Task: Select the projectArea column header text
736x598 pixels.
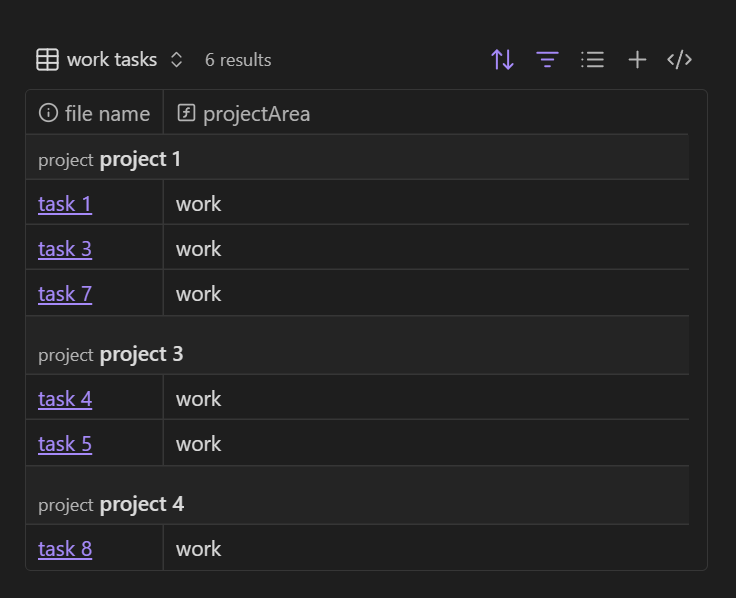Action: pyautogui.click(x=256, y=114)
